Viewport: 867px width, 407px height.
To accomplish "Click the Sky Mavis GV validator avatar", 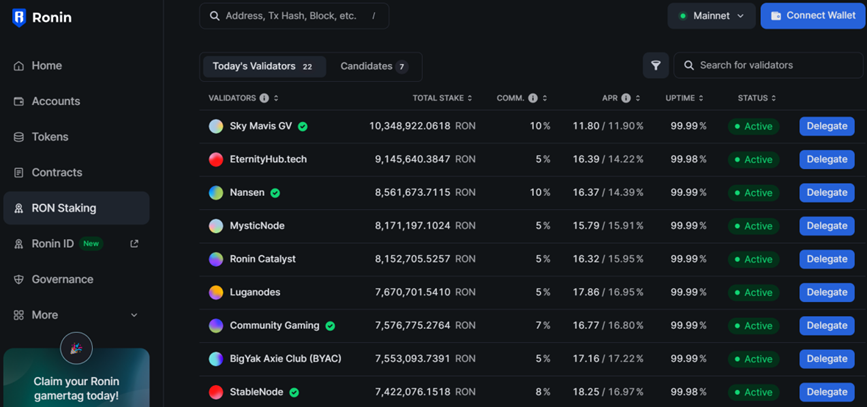I will (216, 126).
